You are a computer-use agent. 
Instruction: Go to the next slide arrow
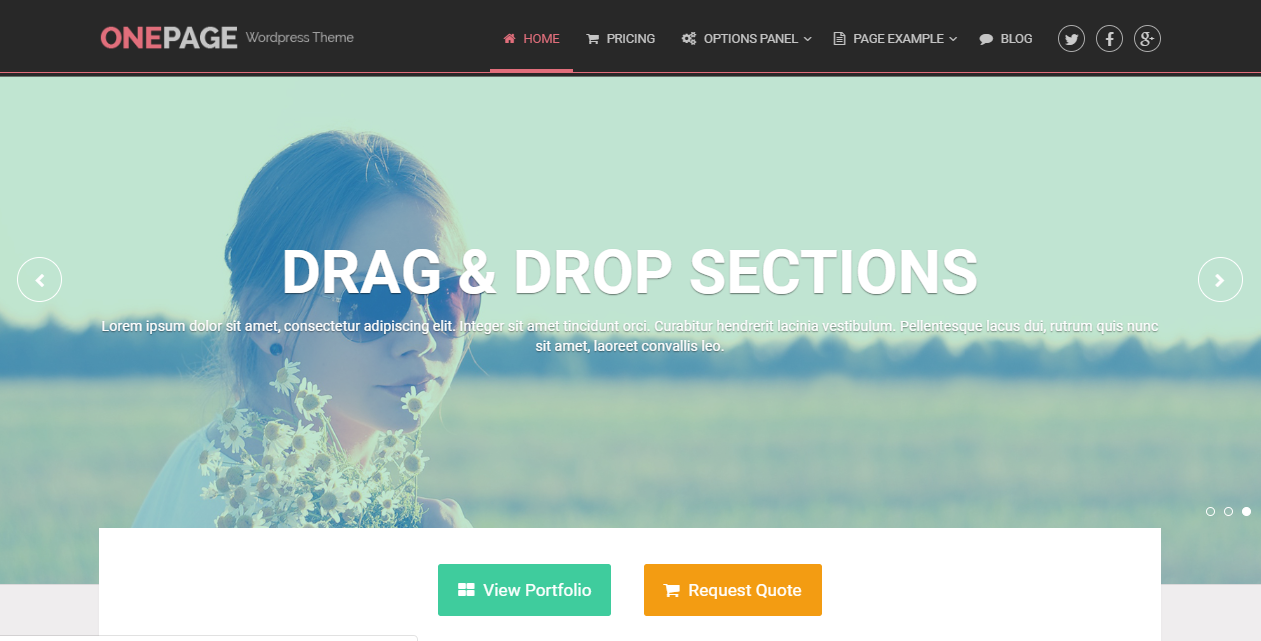(1220, 280)
